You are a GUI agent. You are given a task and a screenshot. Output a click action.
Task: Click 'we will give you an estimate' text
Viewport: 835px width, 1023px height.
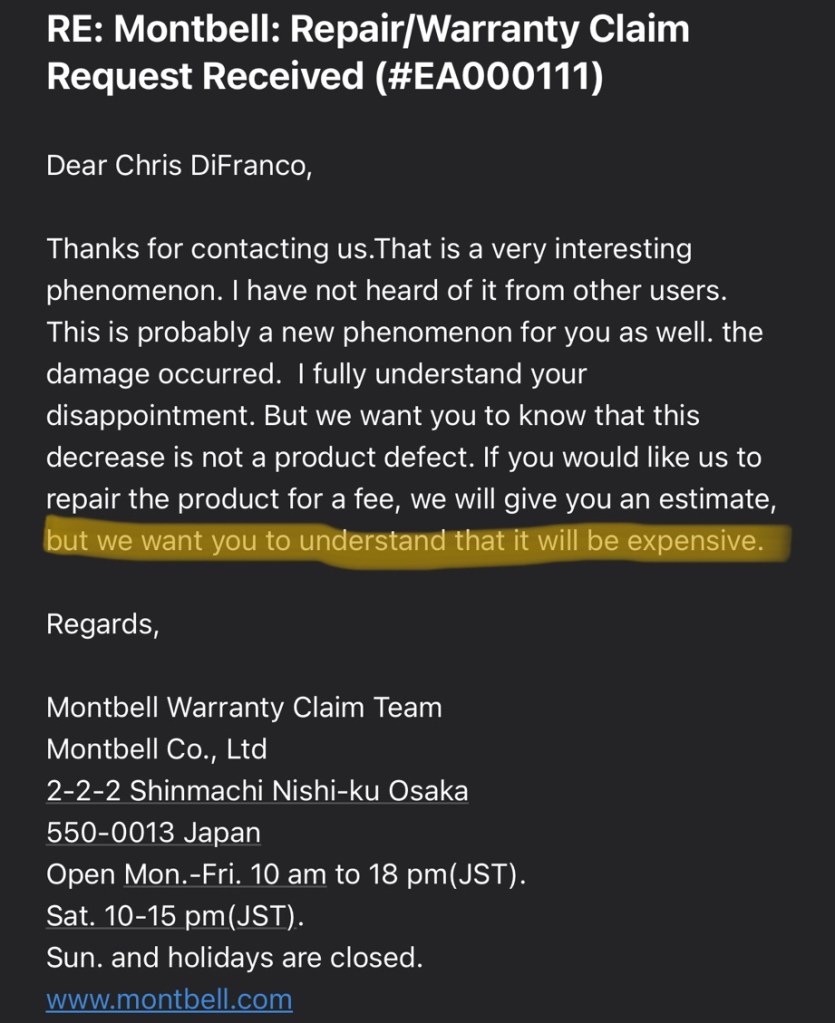[596, 499]
